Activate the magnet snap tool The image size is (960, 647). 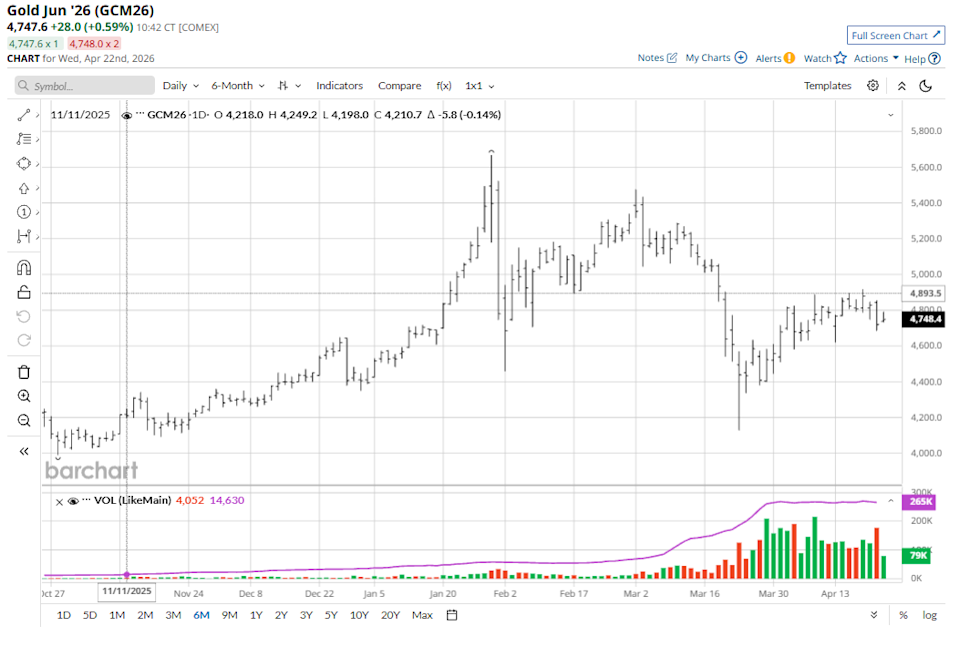pyautogui.click(x=24, y=267)
